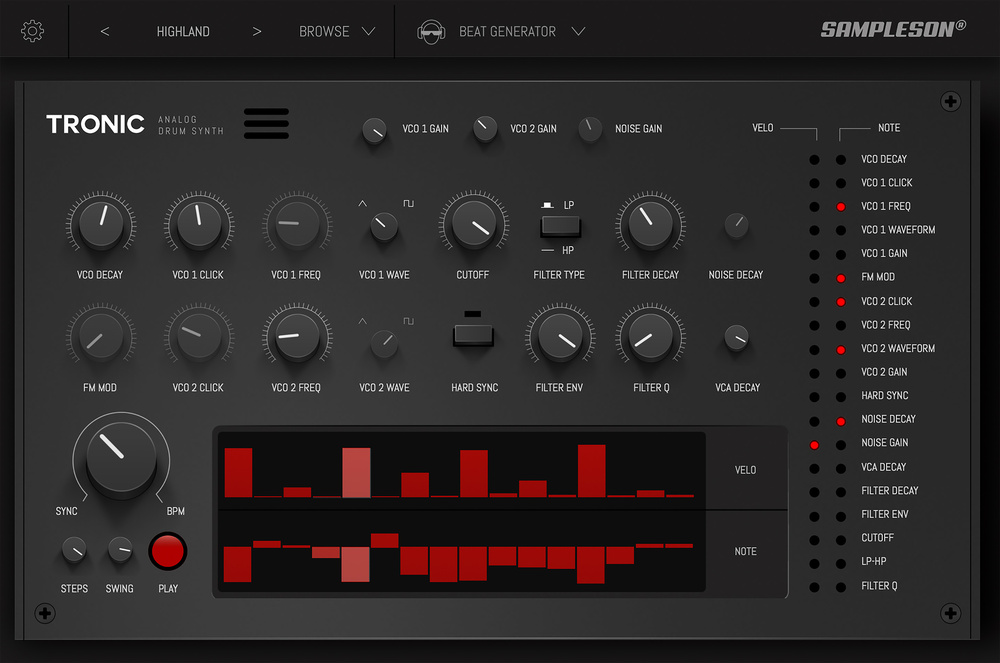The width and height of the screenshot is (1000, 663).
Task: Click the bottom-left plus screw icon
Action: (x=45, y=613)
